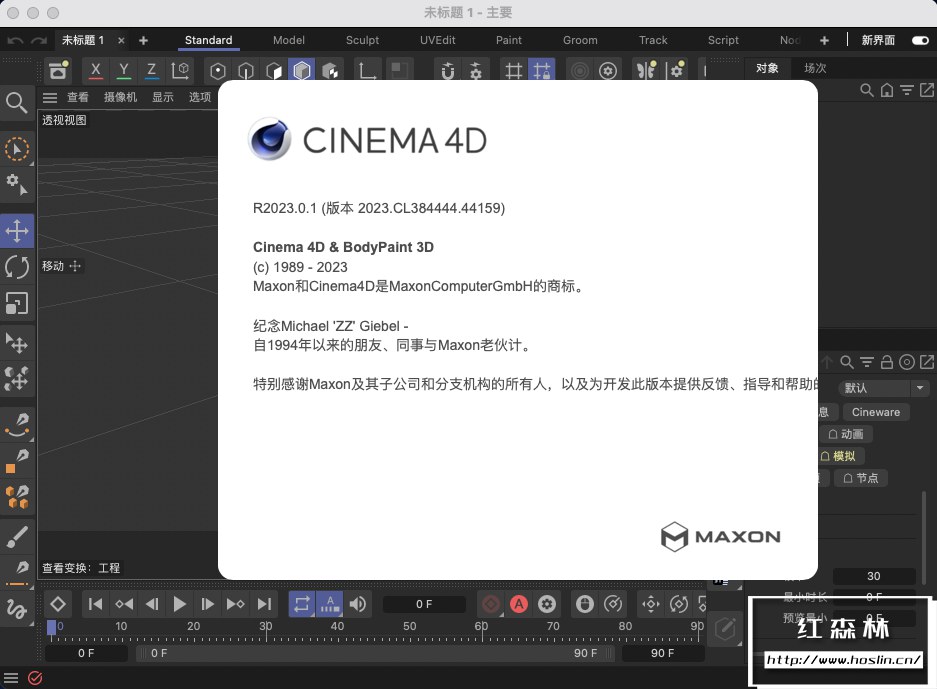937x689 pixels.
Task: Toggle the 新界面 new layout switch
Action: pos(920,40)
